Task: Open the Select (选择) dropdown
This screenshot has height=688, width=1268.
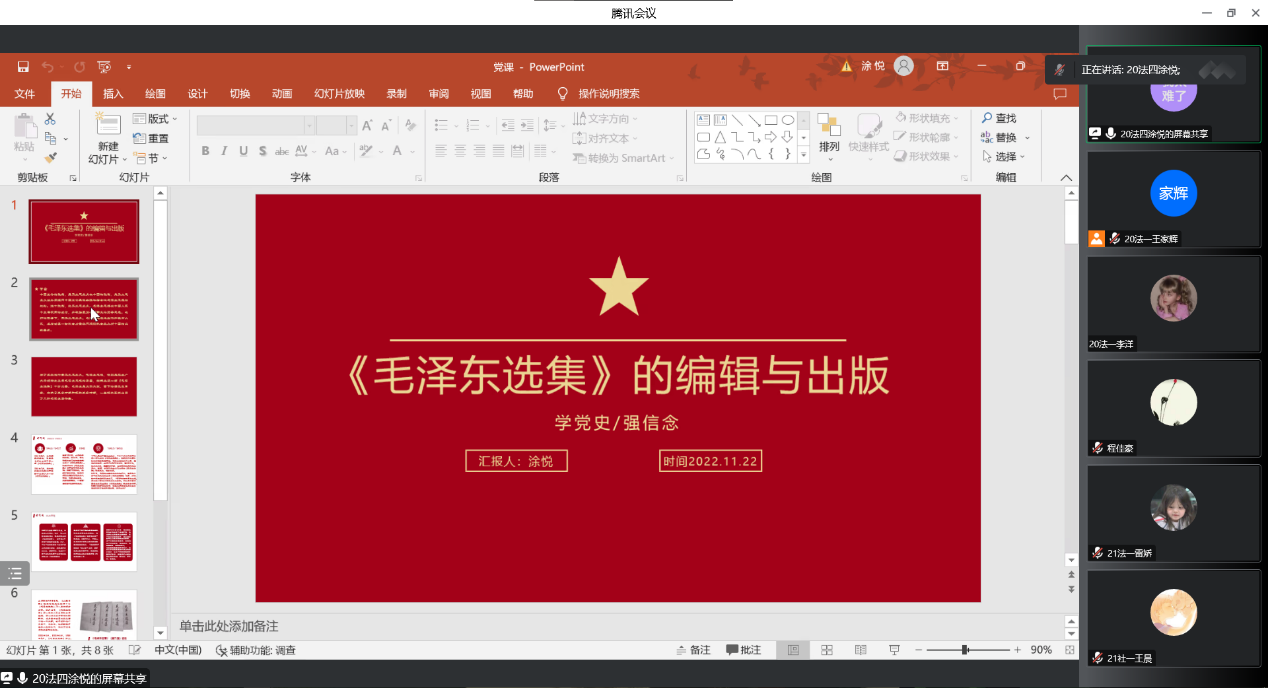Action: [x=1005, y=157]
